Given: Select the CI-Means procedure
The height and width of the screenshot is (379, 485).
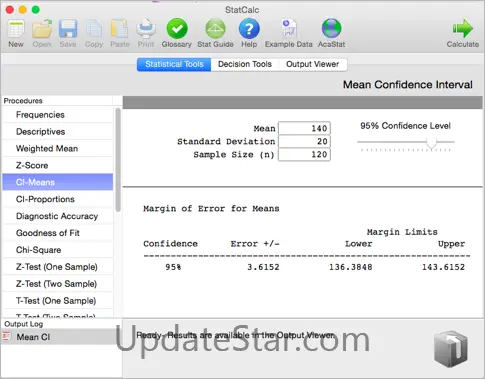Looking at the screenshot, I should 58,182.
